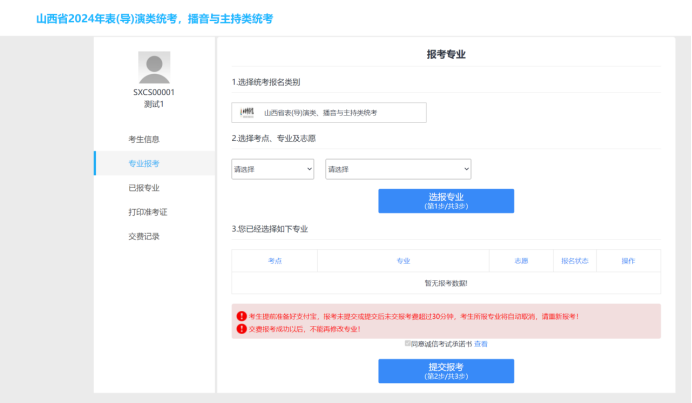Click the 专业 column header in table
The width and height of the screenshot is (692, 403).
click(403, 261)
